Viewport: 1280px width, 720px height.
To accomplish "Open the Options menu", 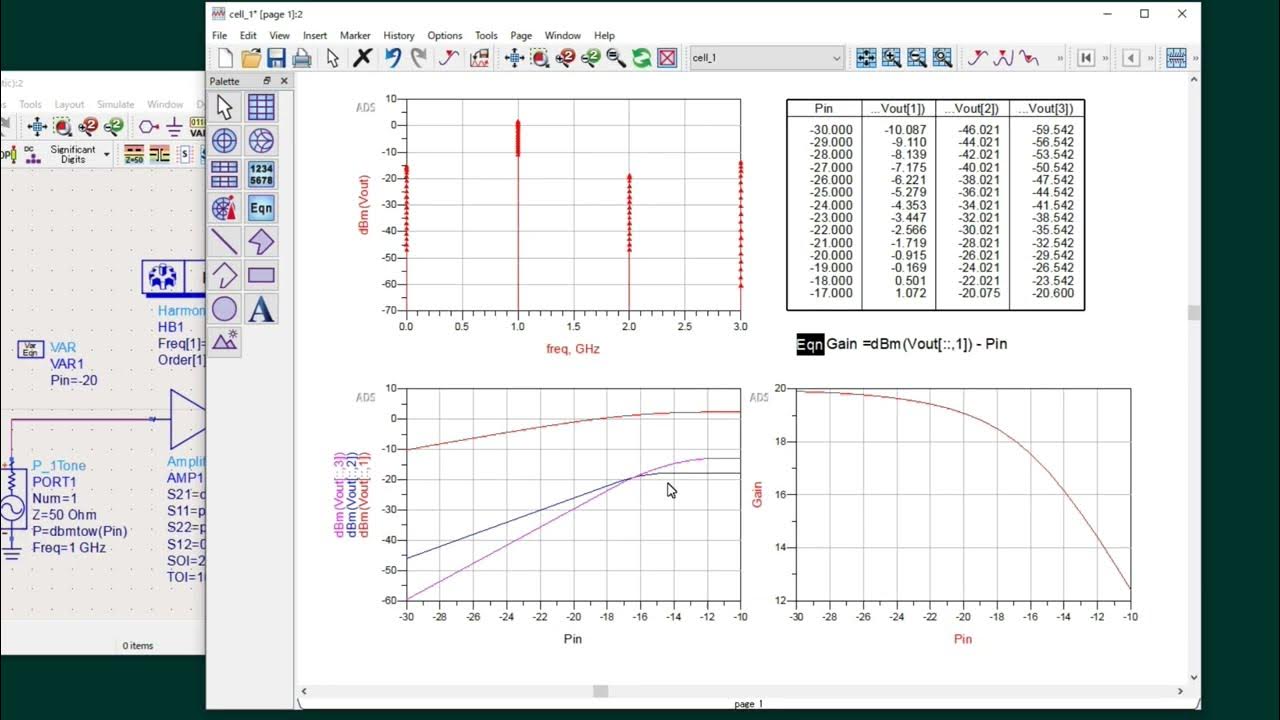I will pos(445,35).
